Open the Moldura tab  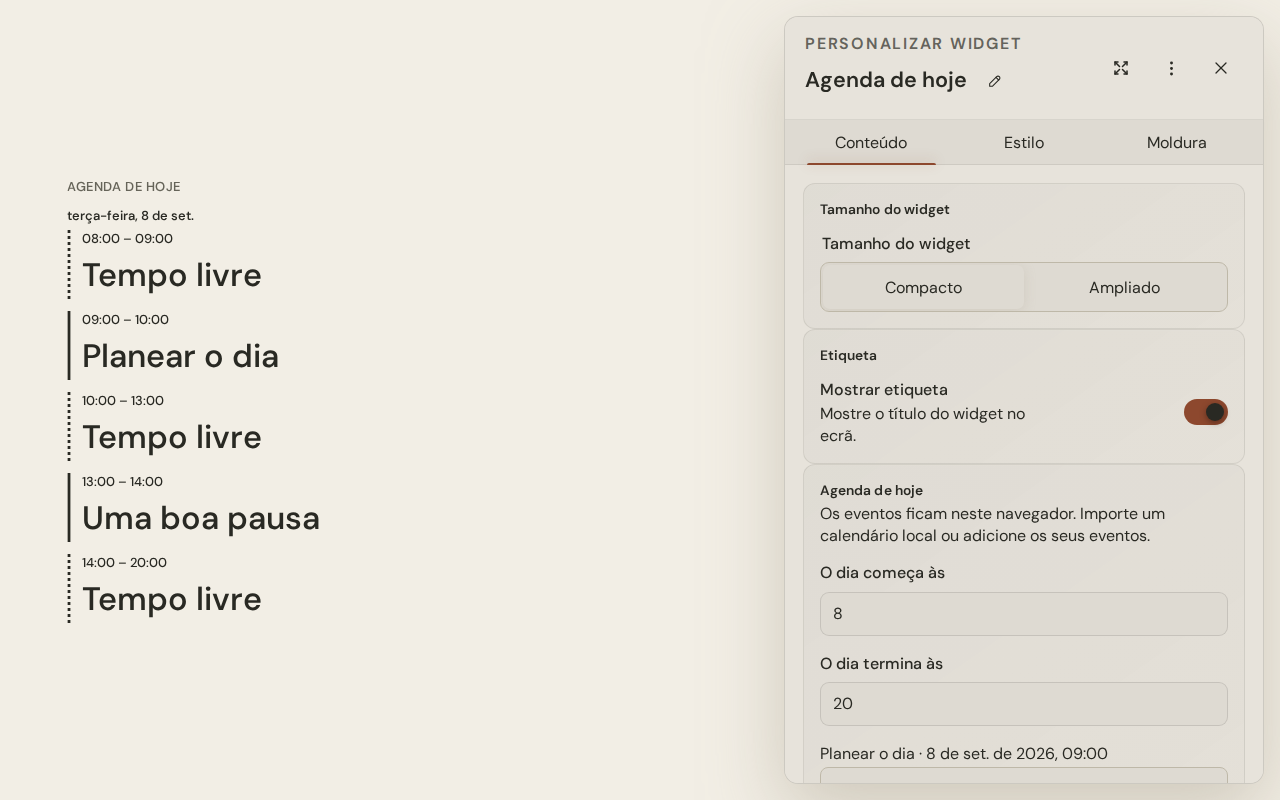tap(1177, 143)
